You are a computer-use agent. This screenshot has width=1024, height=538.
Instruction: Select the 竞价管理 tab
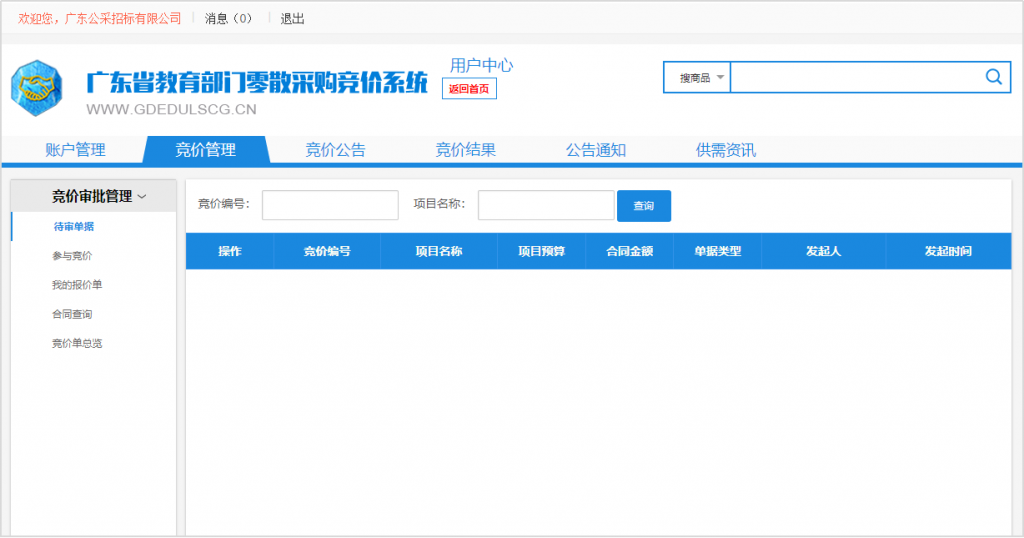(206, 150)
